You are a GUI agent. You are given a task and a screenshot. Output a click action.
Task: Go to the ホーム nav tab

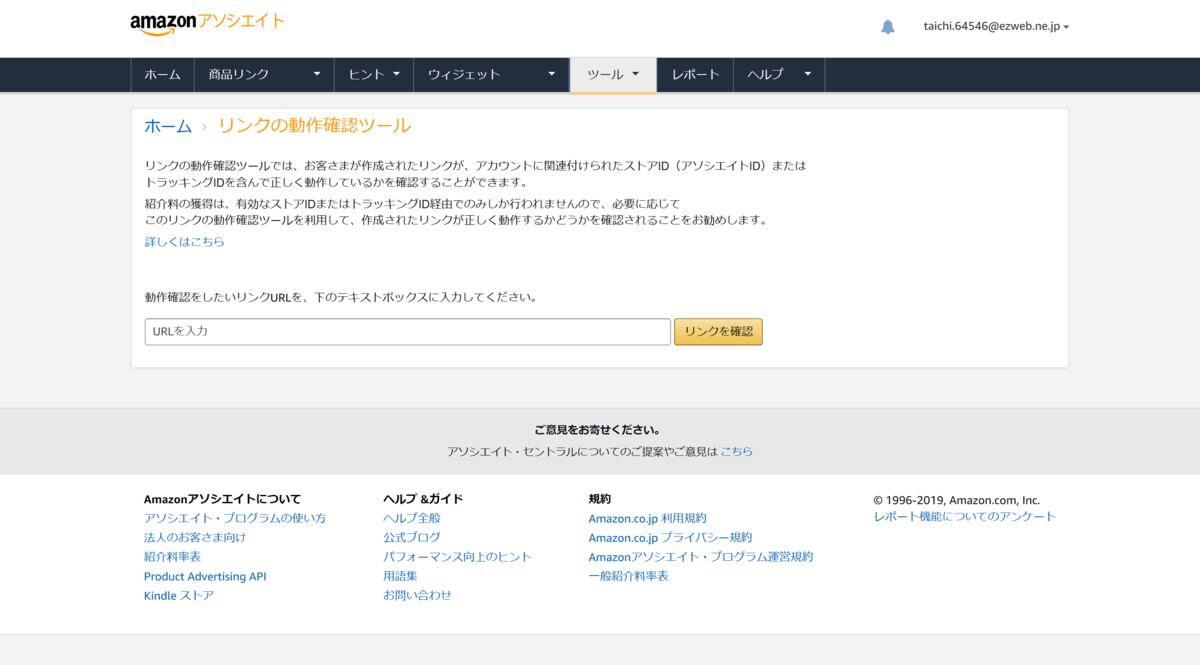[x=162, y=75]
